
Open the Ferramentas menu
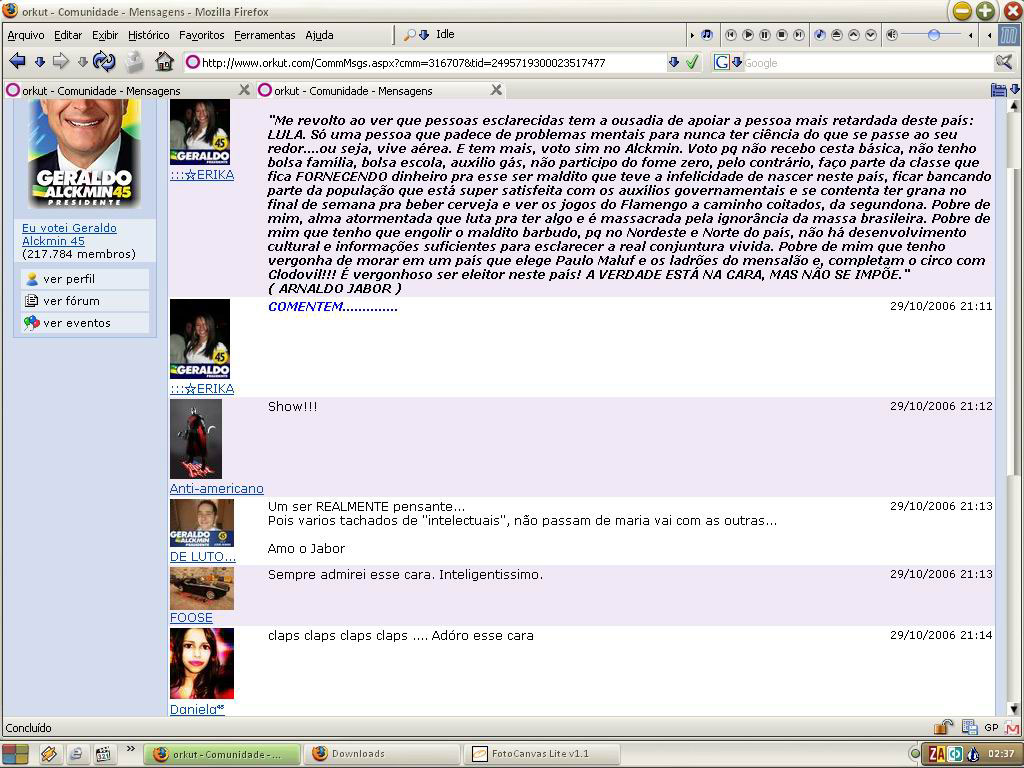264,35
